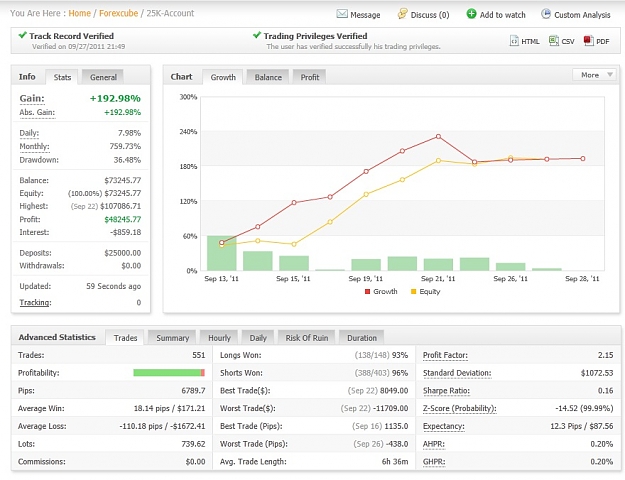Click the last Growth data point Sep 28
Image resolution: width=625 pixels, height=480 pixels.
point(583,159)
